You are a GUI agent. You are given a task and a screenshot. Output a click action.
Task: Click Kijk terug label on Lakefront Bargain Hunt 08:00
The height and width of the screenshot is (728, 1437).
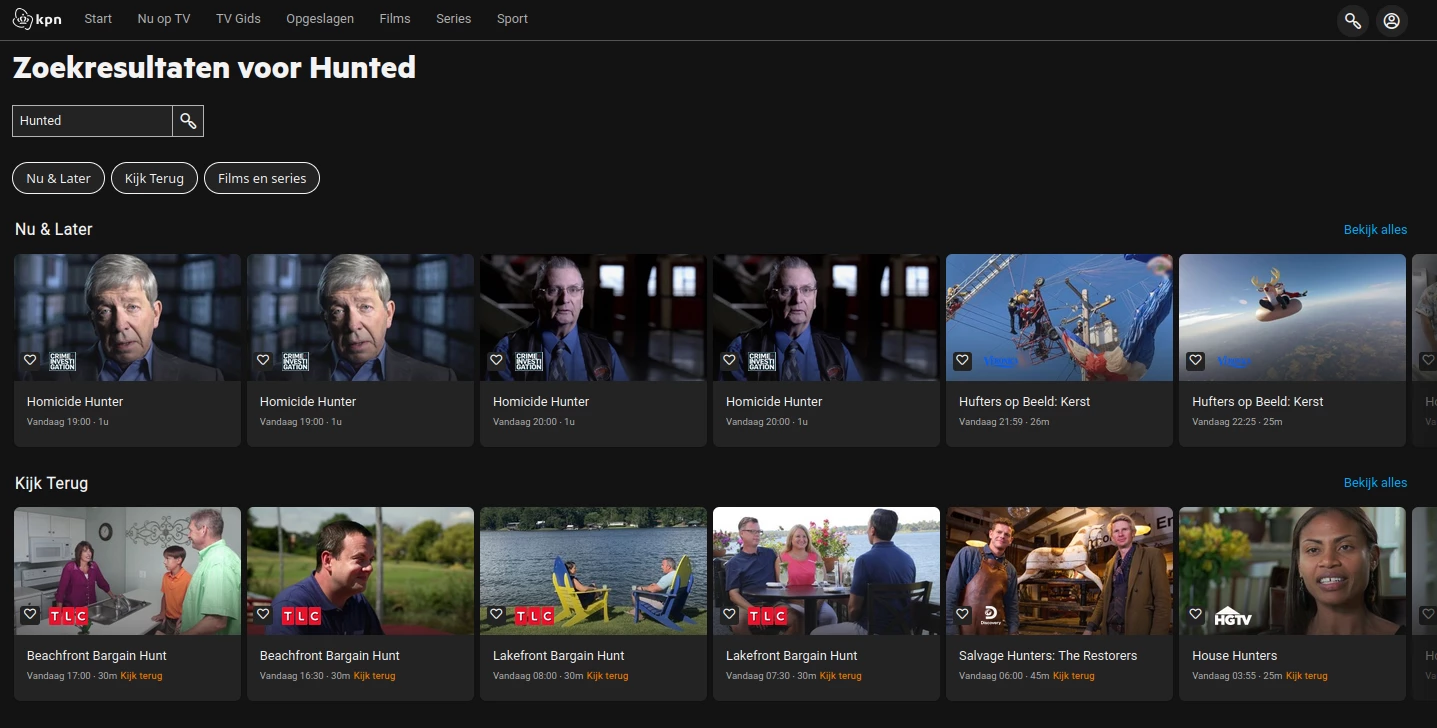click(607, 676)
